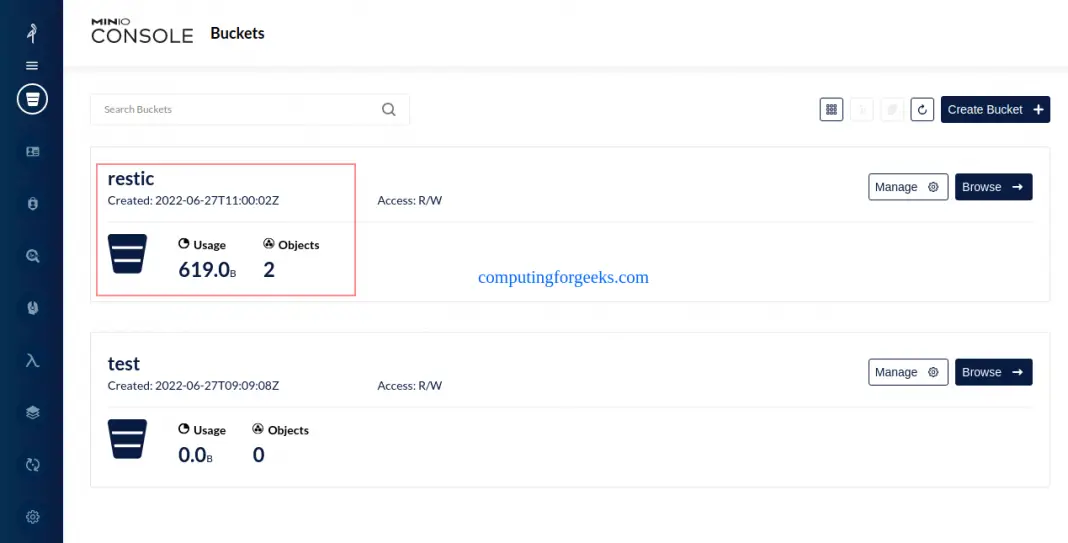Open the Site Replication sync icon
This screenshot has width=1068, height=543.
coord(32,464)
